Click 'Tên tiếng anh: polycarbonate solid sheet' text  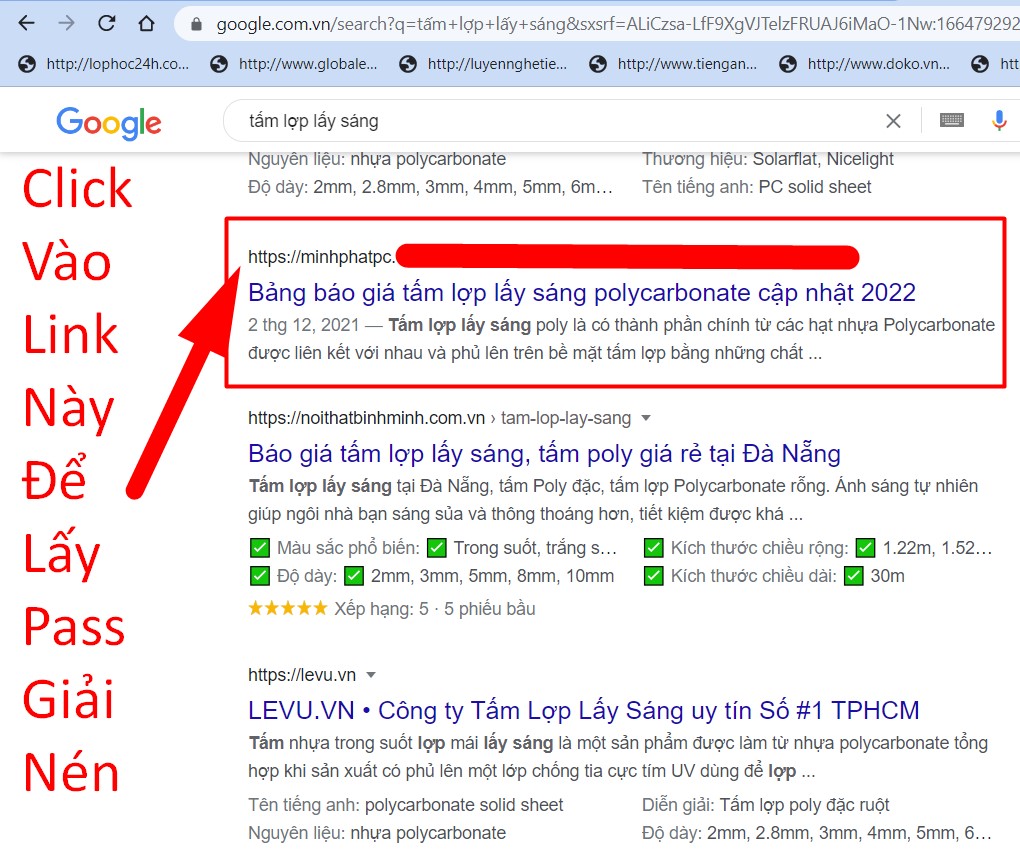(x=405, y=805)
